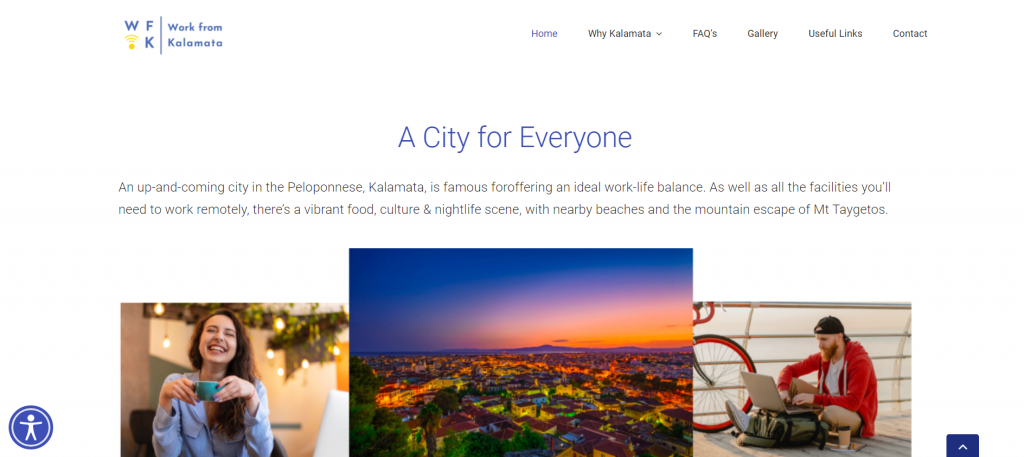The image size is (1024, 457).
Task: Click the woman drinking coffee photo
Action: click(234, 379)
